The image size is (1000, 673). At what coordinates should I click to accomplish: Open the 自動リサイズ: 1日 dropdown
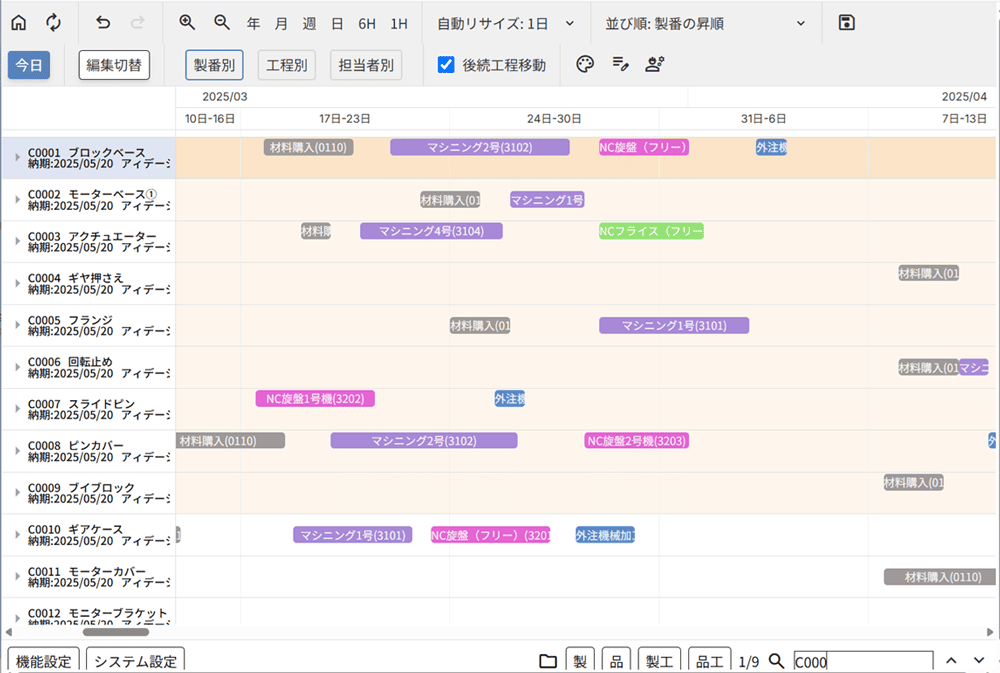pyautogui.click(x=506, y=22)
